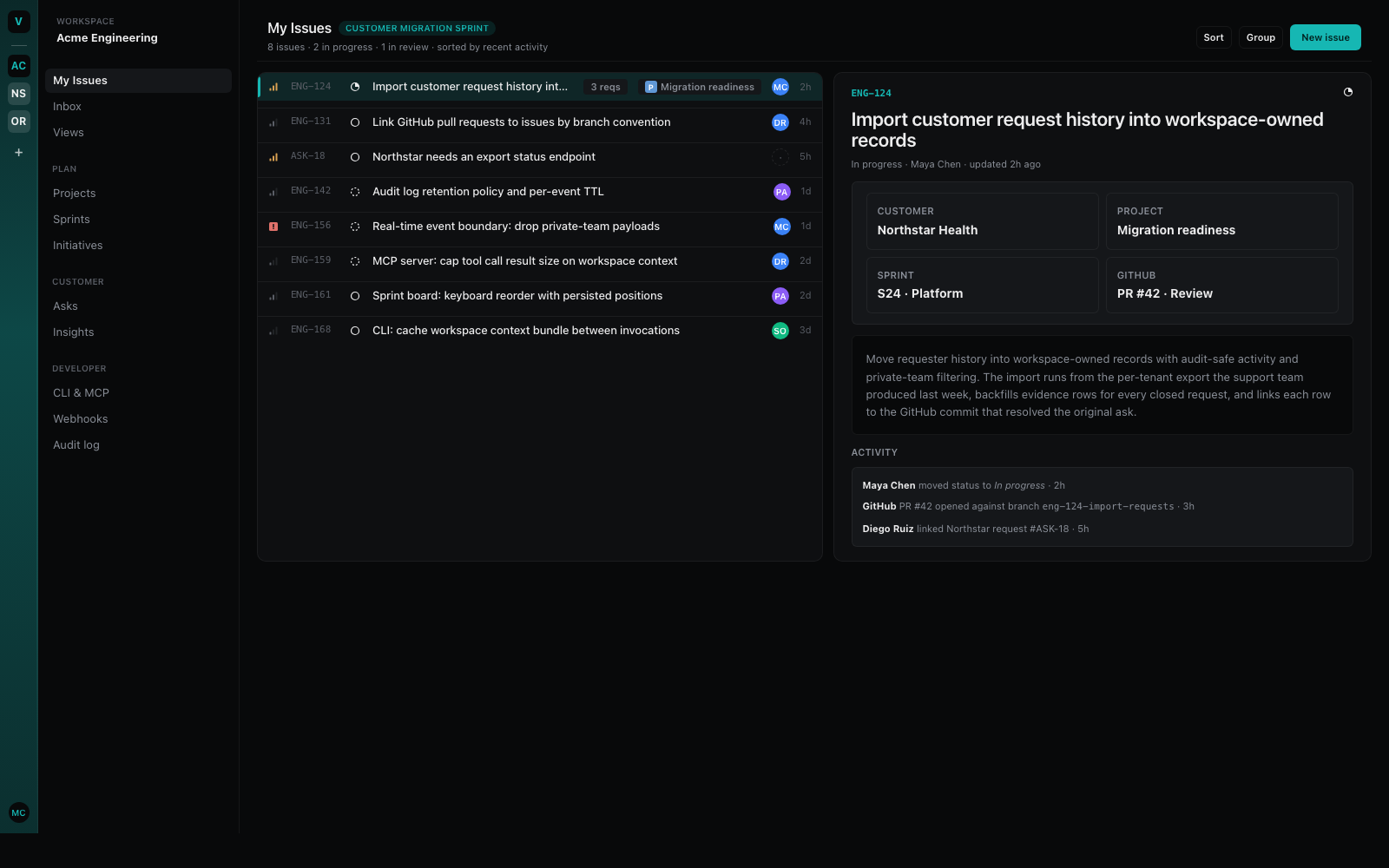Viewport: 1389px width, 868px height.
Task: Click backlog dashed status icon for ENG-142
Action: point(355,192)
